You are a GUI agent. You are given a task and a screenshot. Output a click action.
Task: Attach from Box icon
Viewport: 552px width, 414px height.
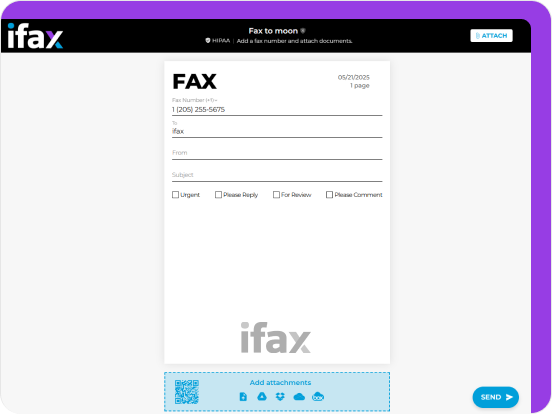(318, 397)
